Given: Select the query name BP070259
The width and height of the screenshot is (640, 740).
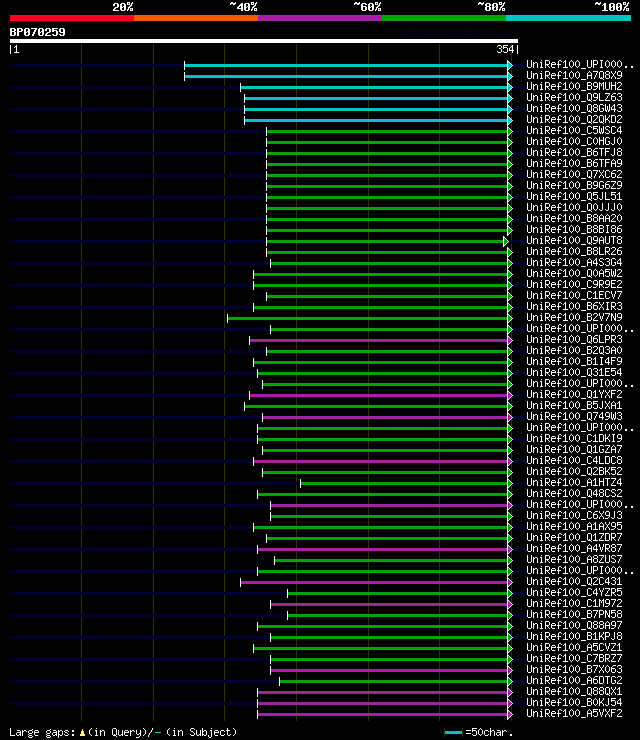Looking at the screenshot, I should coord(37,33).
